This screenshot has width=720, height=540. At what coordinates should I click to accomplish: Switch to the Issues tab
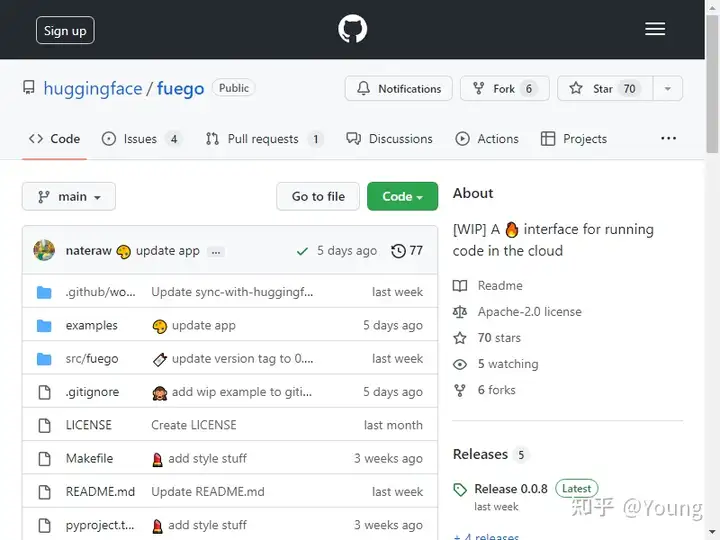141,139
